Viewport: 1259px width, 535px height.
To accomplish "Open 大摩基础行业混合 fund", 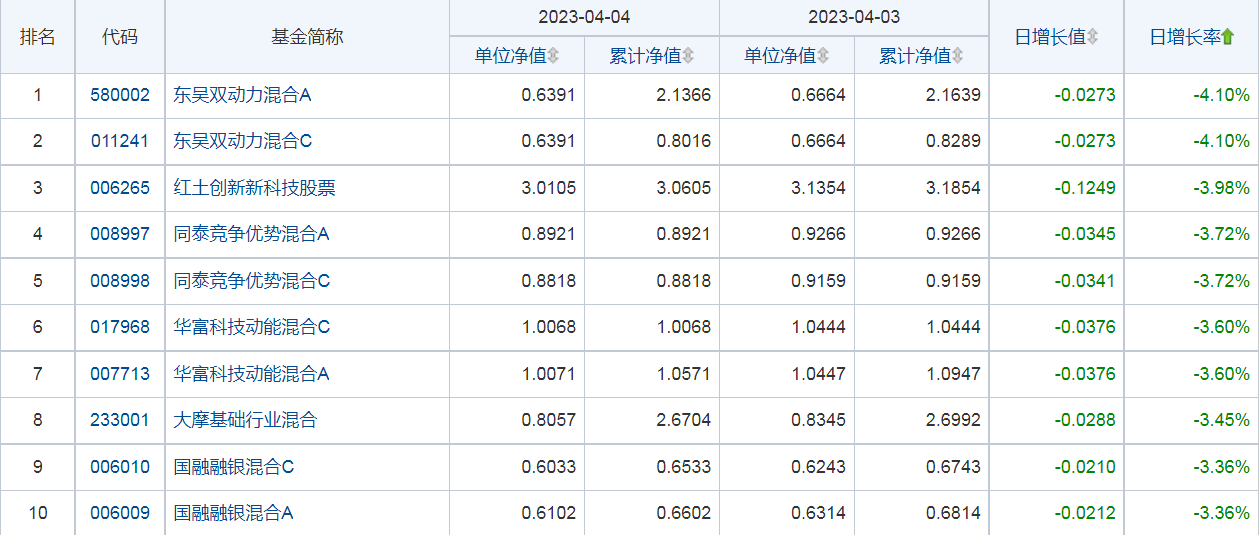I will point(245,420).
